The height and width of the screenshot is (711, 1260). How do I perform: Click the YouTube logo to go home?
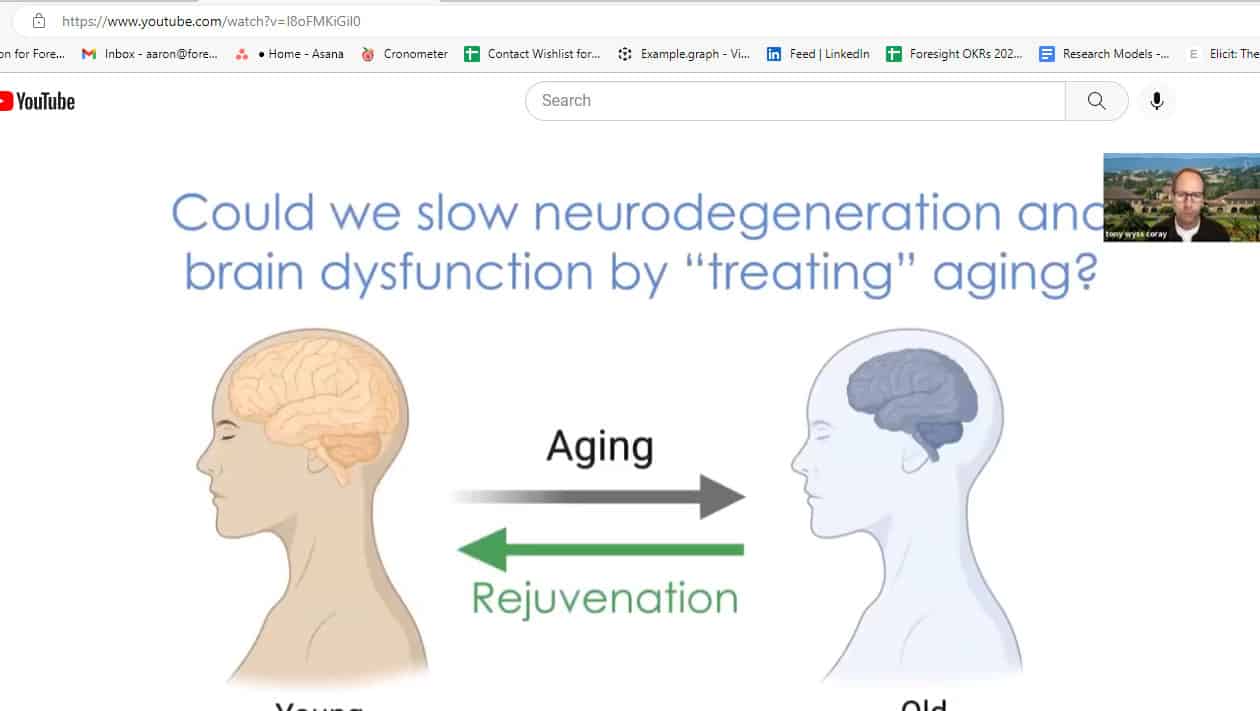coord(38,101)
